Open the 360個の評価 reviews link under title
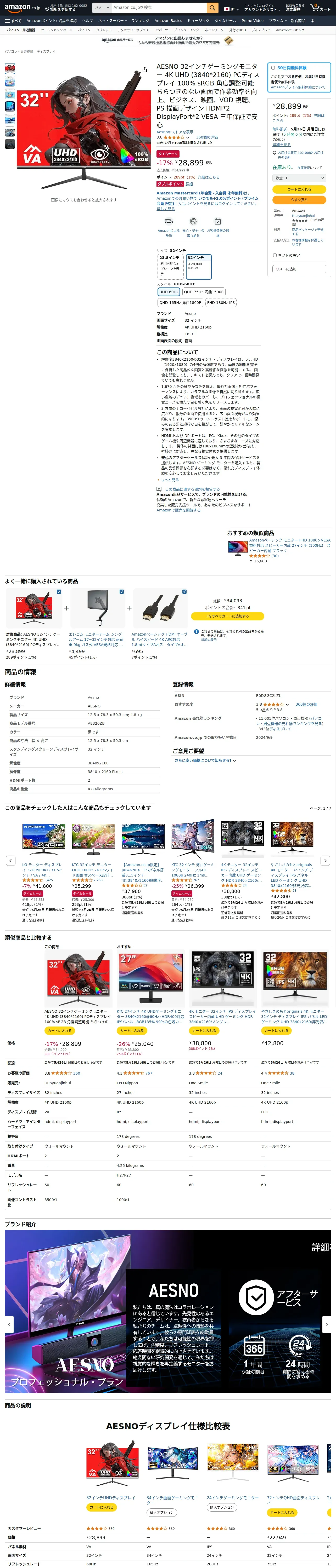 [207, 137]
